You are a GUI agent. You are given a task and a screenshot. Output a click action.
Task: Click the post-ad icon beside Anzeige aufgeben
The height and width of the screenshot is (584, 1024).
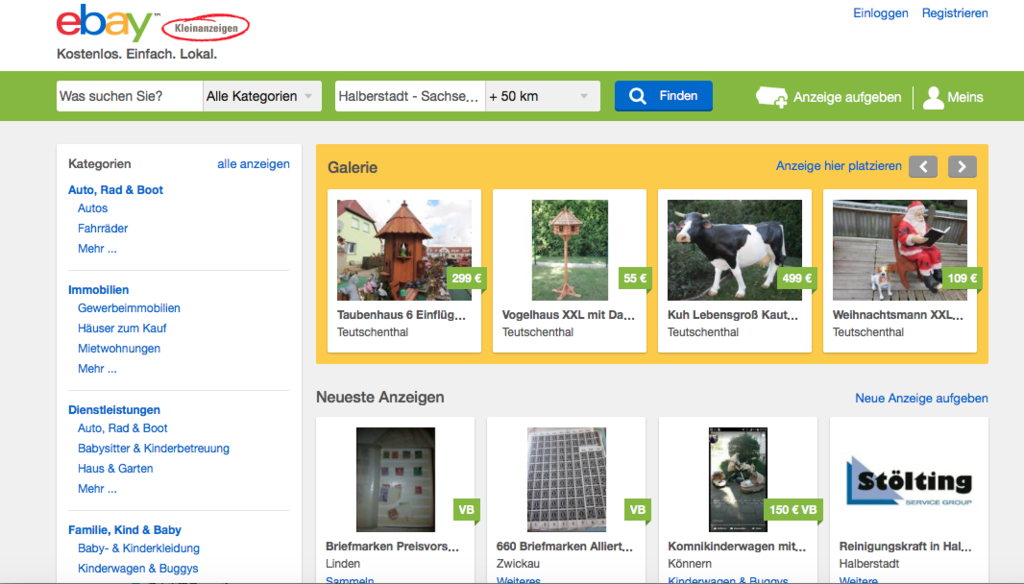click(771, 97)
